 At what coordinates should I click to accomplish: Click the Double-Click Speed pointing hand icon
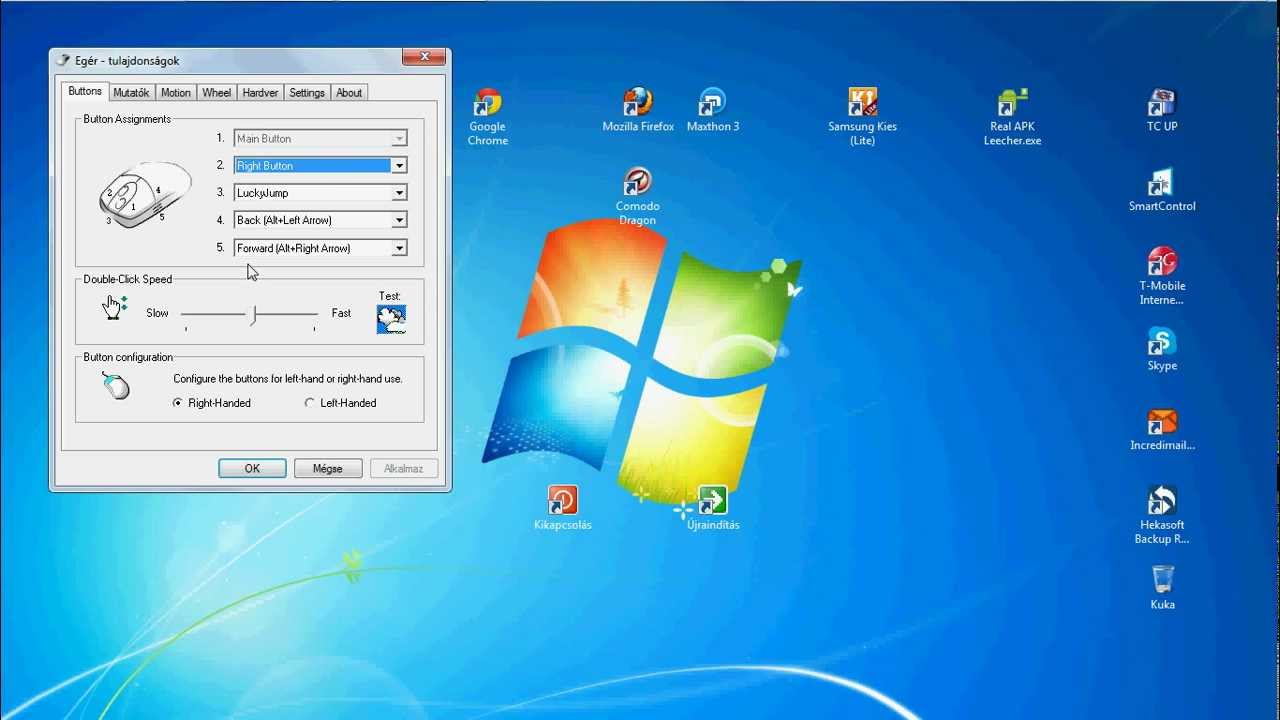click(x=115, y=307)
